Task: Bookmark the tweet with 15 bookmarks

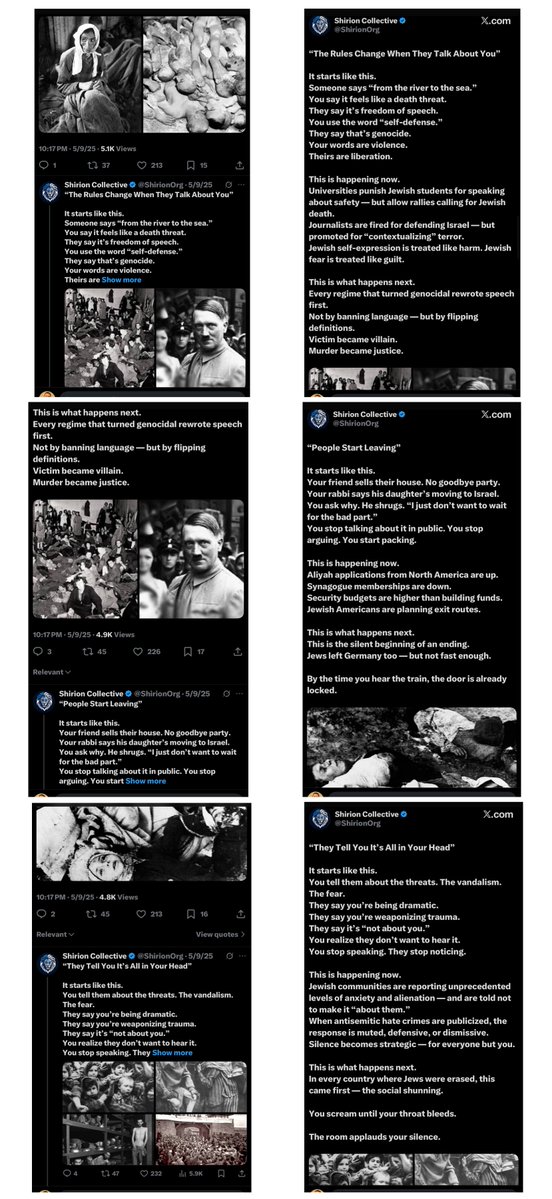Action: click(191, 165)
